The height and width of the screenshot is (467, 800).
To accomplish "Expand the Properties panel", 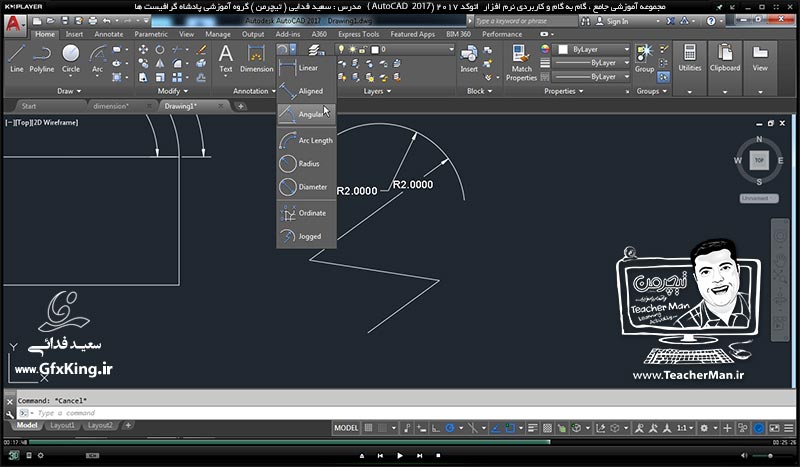I will click(563, 91).
